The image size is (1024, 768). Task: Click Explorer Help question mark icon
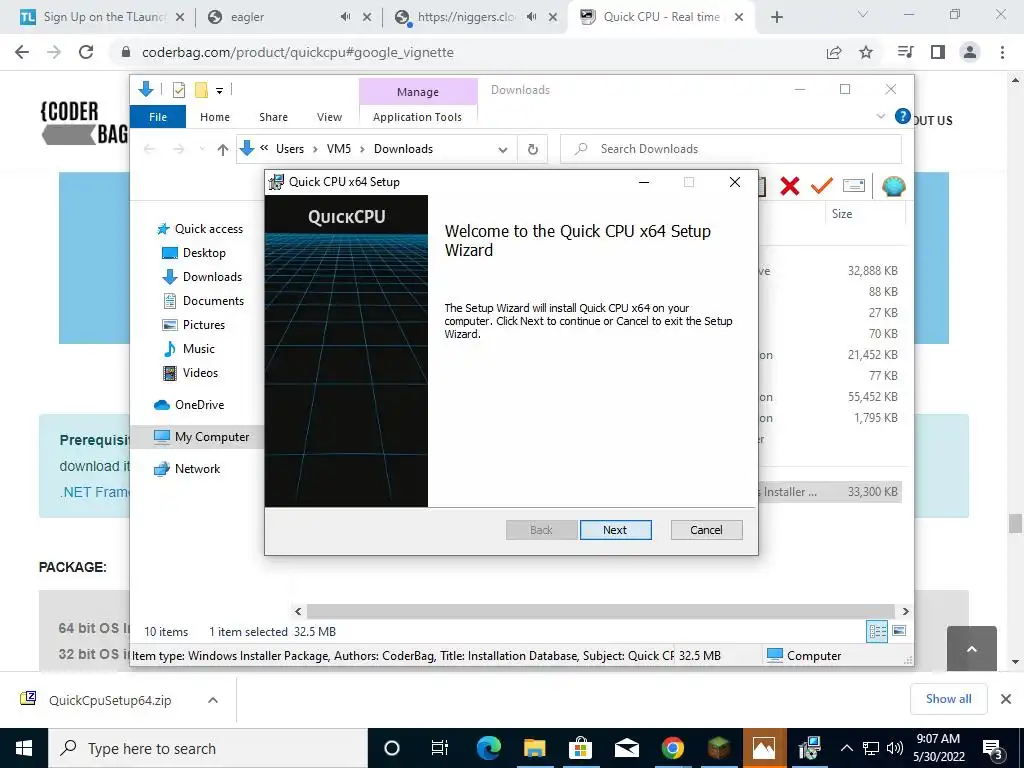[903, 116]
